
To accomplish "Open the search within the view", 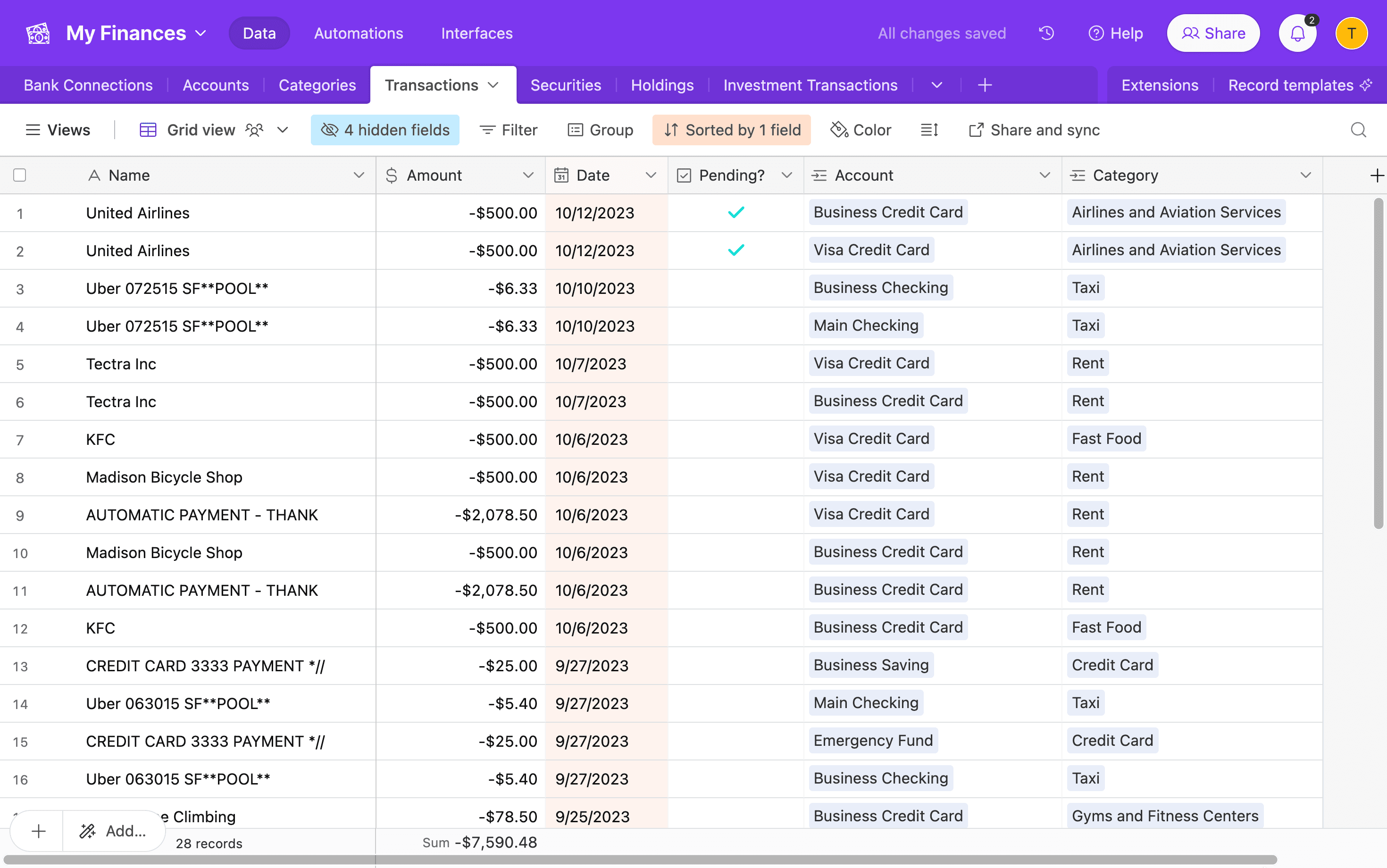I will (1358, 130).
